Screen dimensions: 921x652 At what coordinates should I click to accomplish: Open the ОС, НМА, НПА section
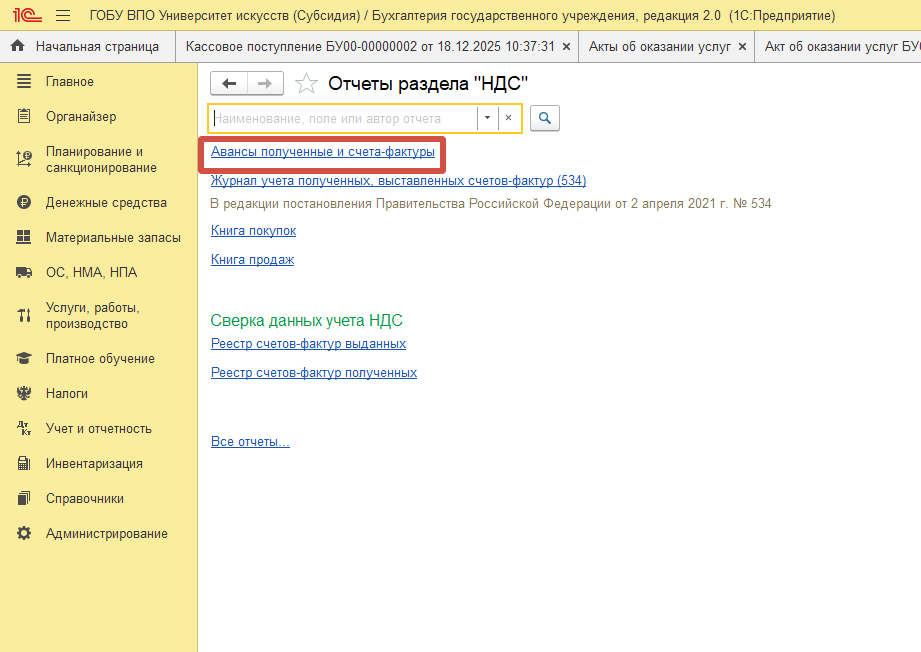tap(91, 273)
